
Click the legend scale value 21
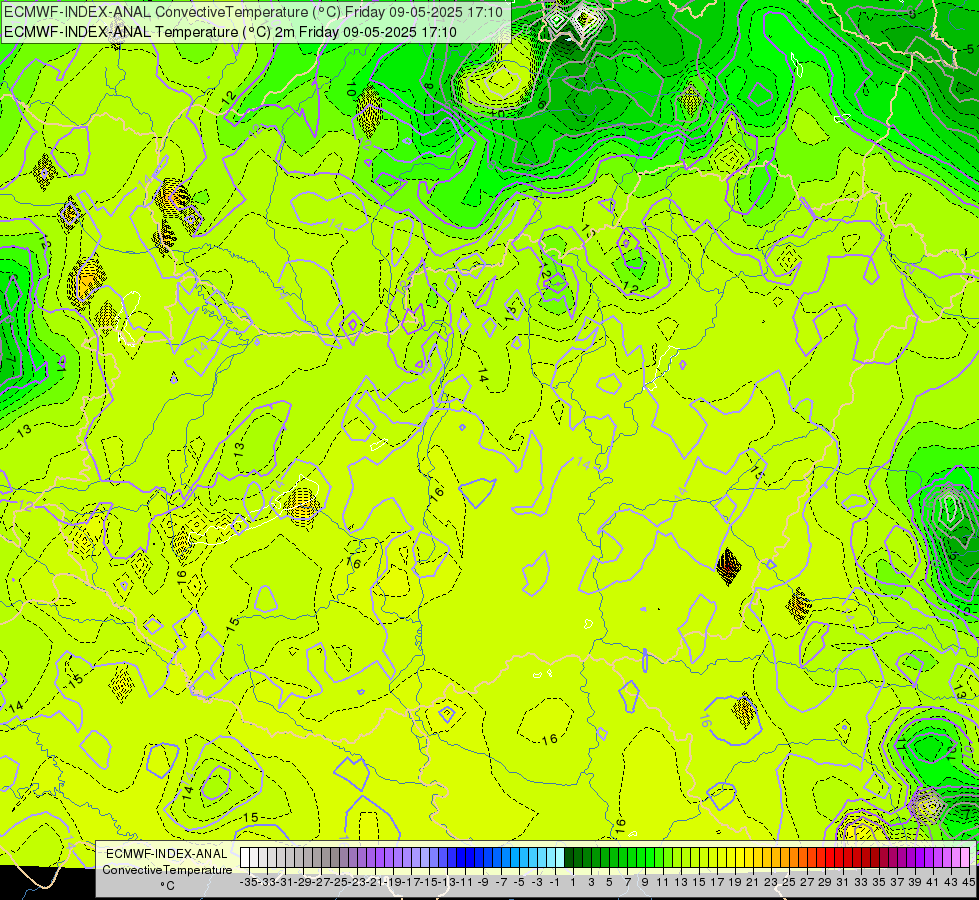(752, 882)
